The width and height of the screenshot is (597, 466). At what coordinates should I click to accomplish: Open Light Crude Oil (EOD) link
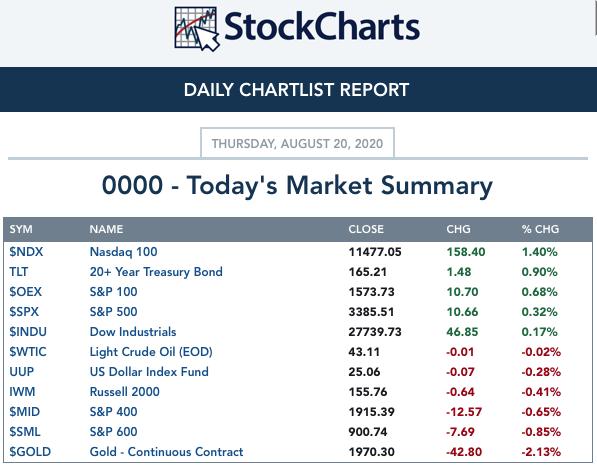pyautogui.click(x=151, y=352)
